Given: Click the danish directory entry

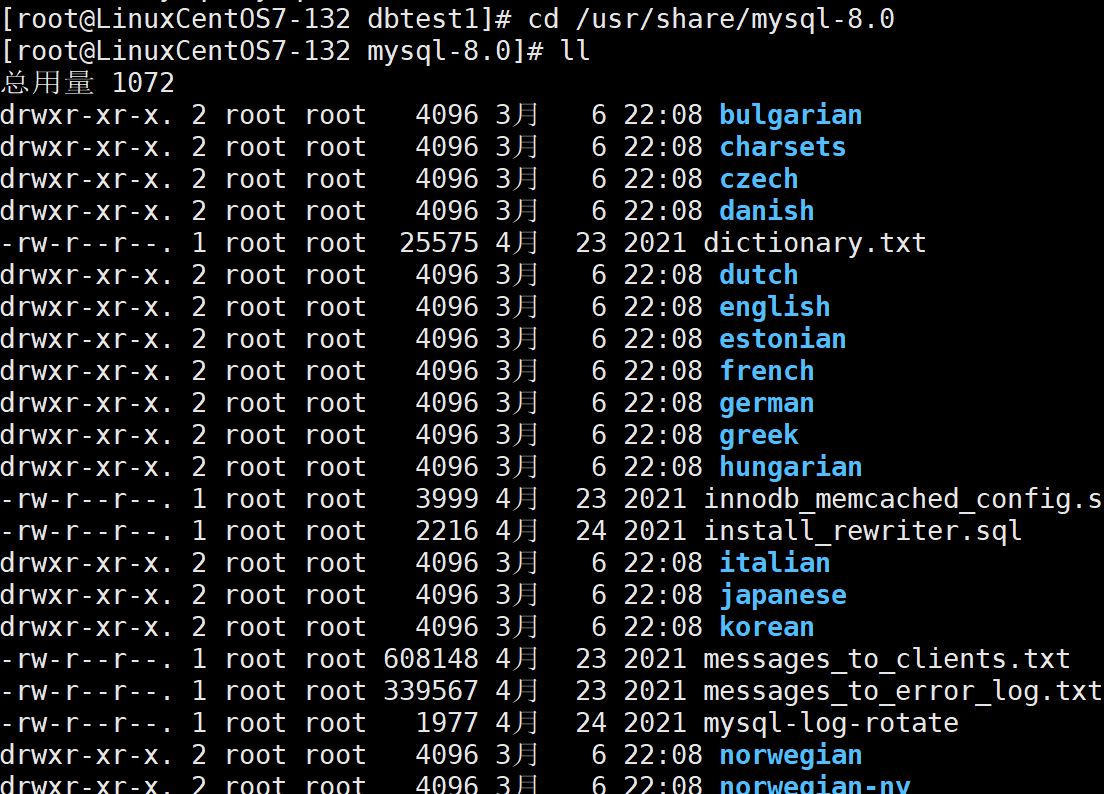Looking at the screenshot, I should pos(767,210).
